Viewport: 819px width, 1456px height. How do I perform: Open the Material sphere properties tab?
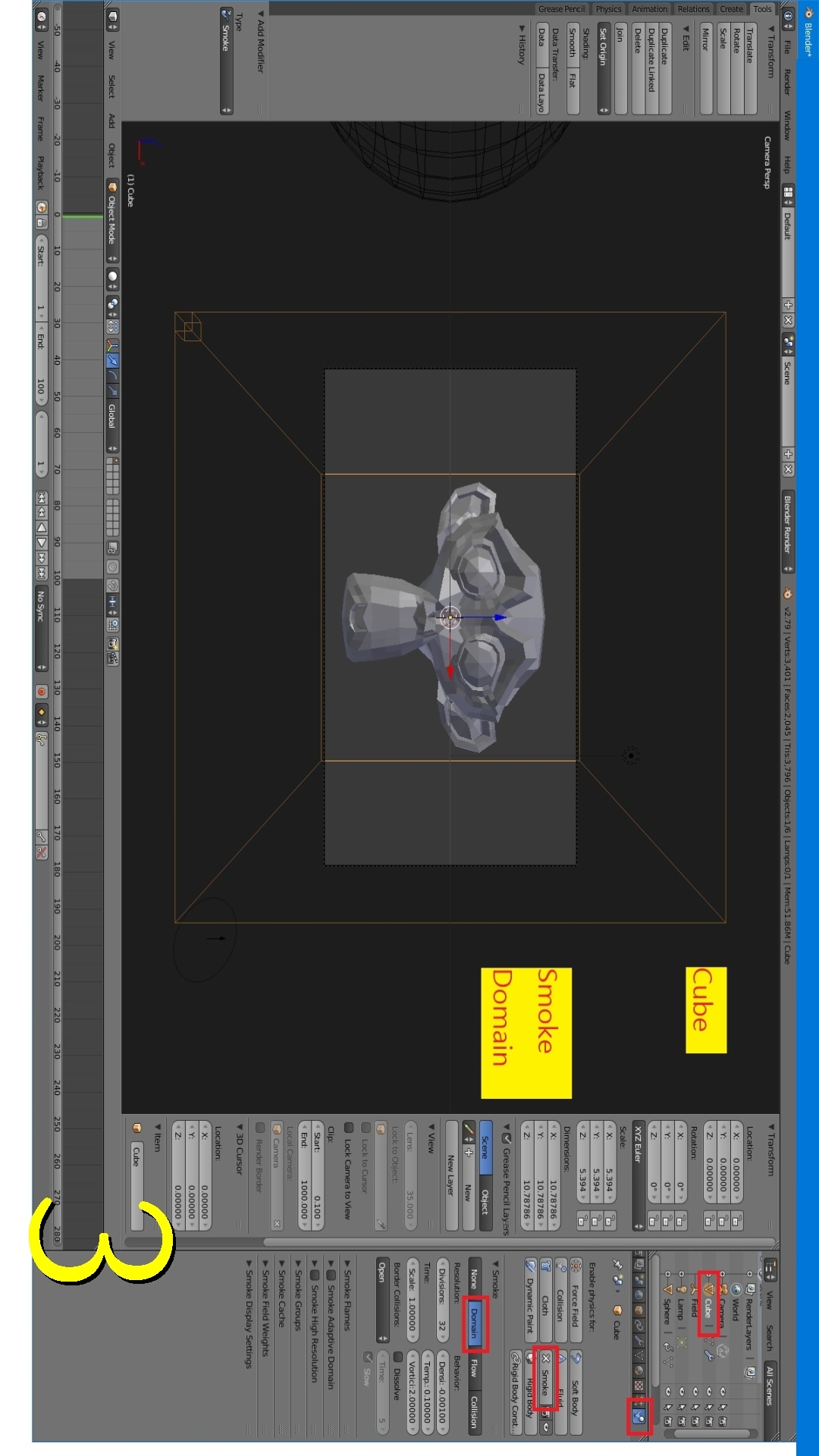[639, 1370]
